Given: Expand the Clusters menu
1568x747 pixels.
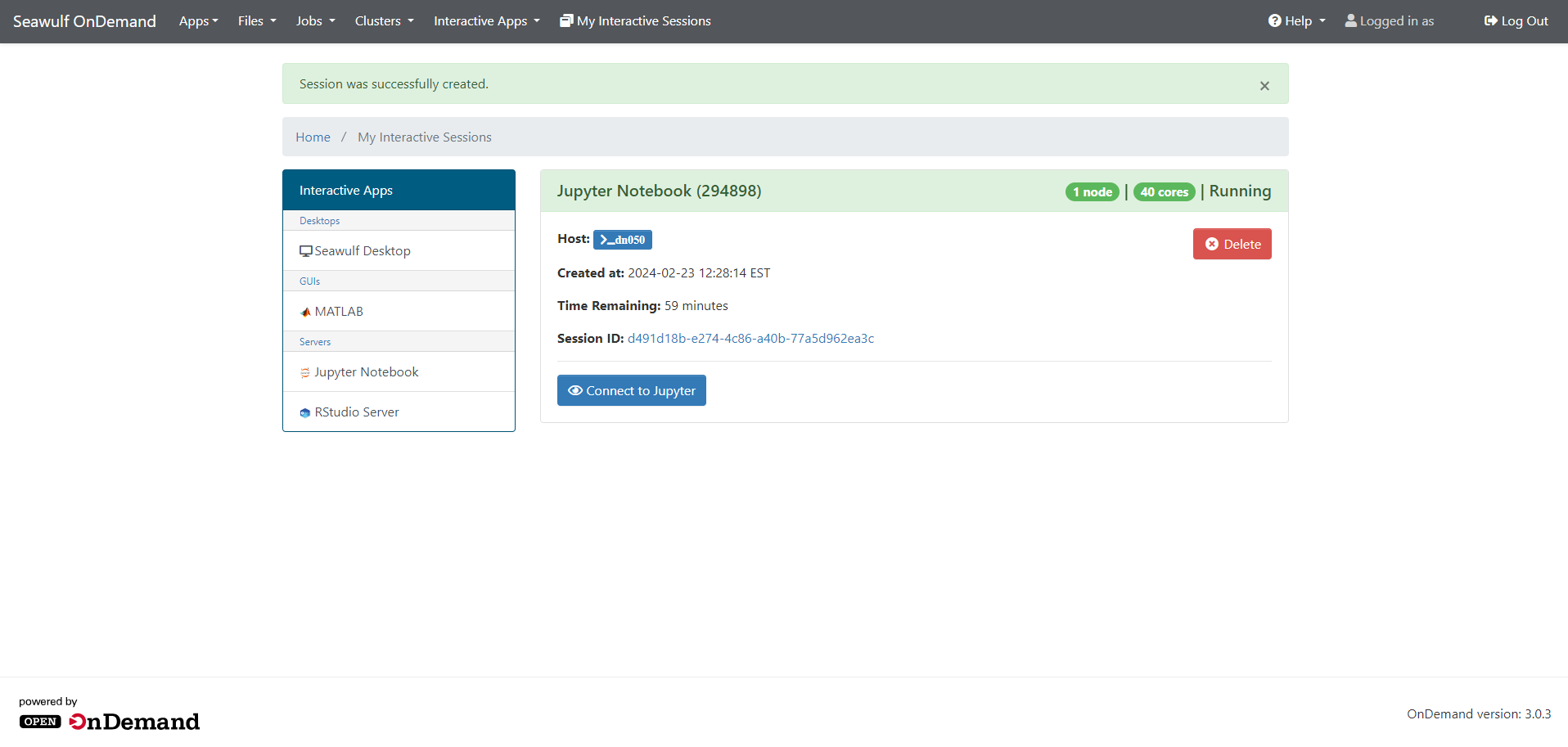Looking at the screenshot, I should click(385, 21).
